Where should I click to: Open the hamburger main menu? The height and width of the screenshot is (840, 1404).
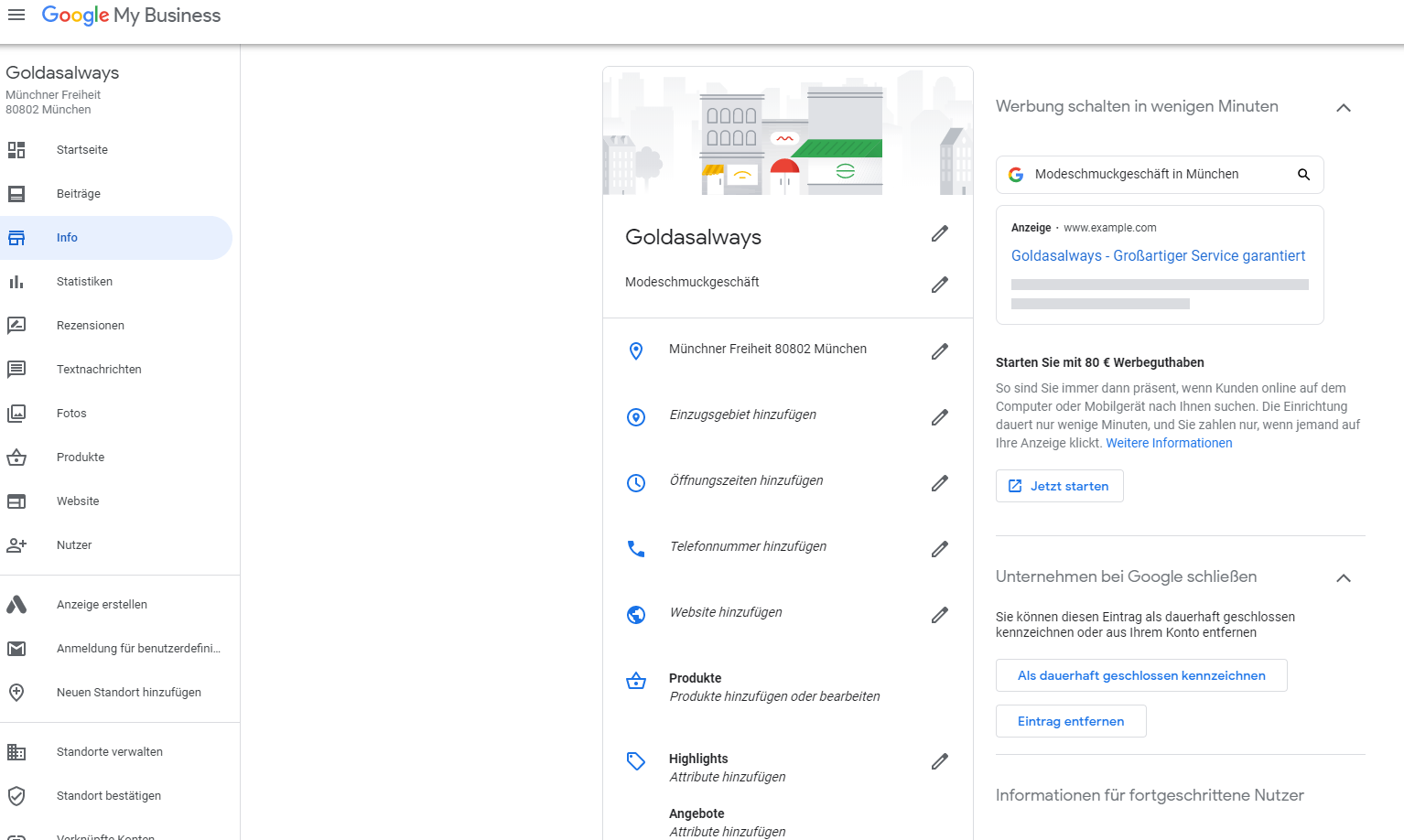pos(16,15)
